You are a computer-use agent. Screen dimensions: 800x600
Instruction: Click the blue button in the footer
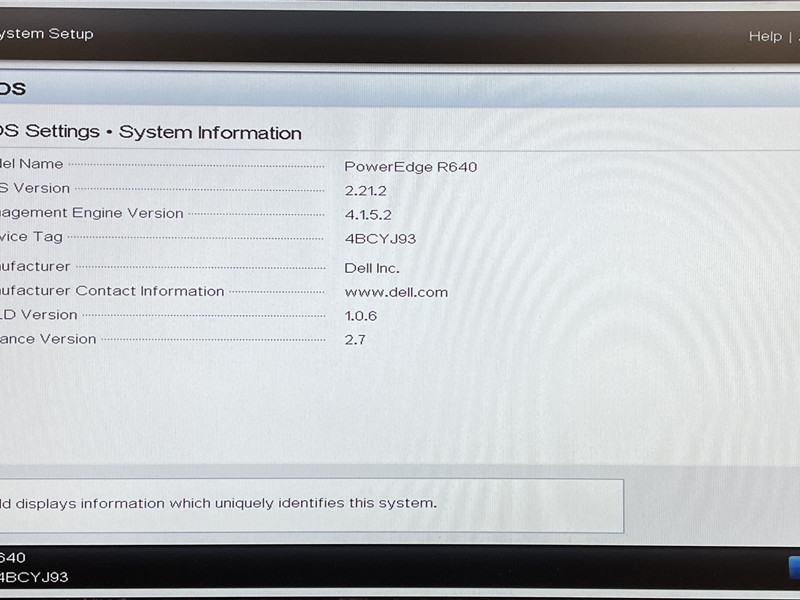(794, 568)
